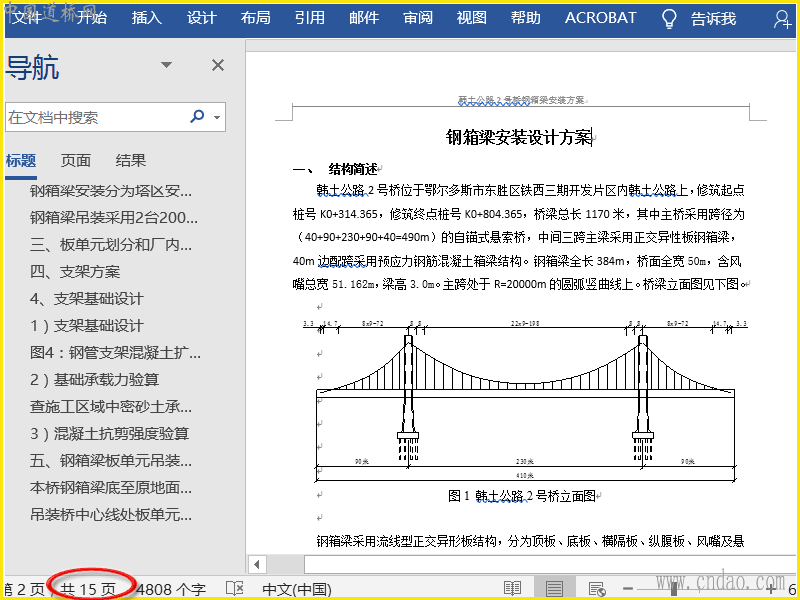Click the share person icon
The height and width of the screenshot is (600, 800).
click(782, 19)
